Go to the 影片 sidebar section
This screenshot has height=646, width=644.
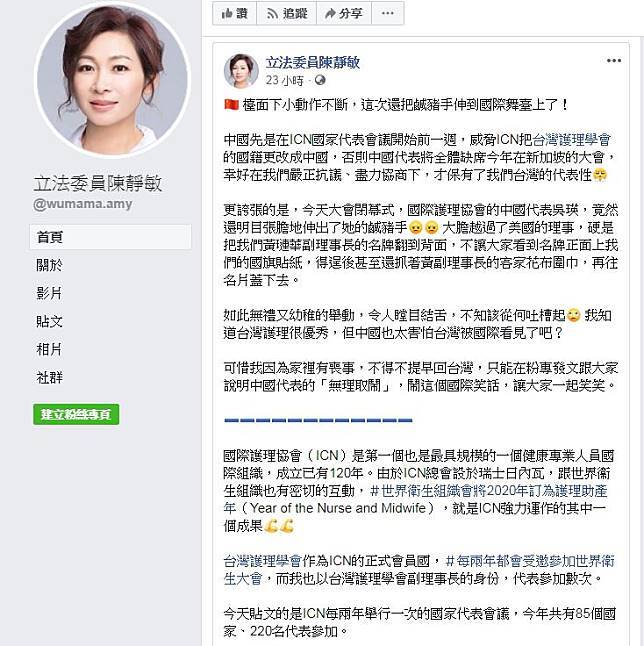pos(49,293)
